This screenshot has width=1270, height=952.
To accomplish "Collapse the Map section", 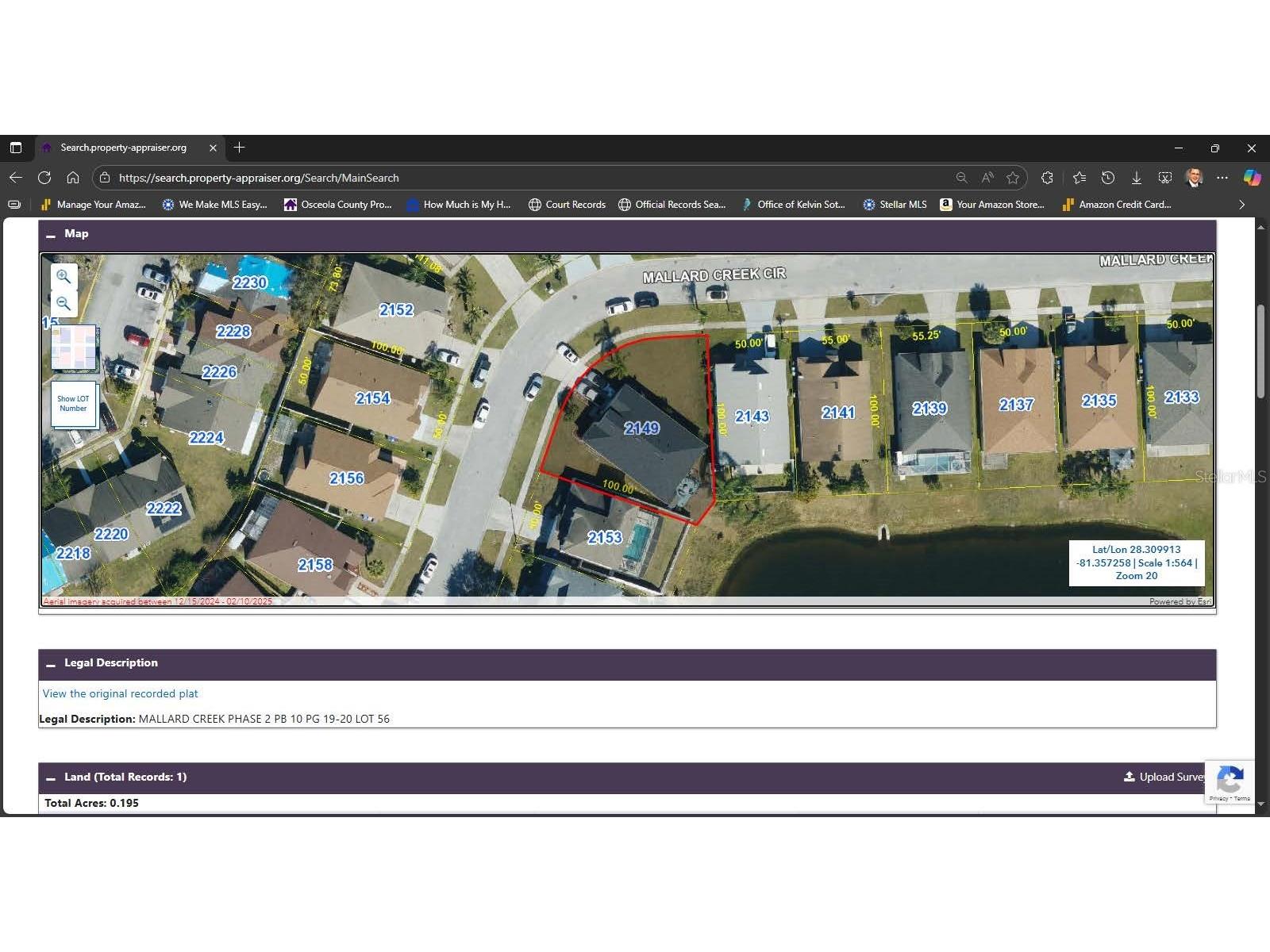I will [51, 233].
